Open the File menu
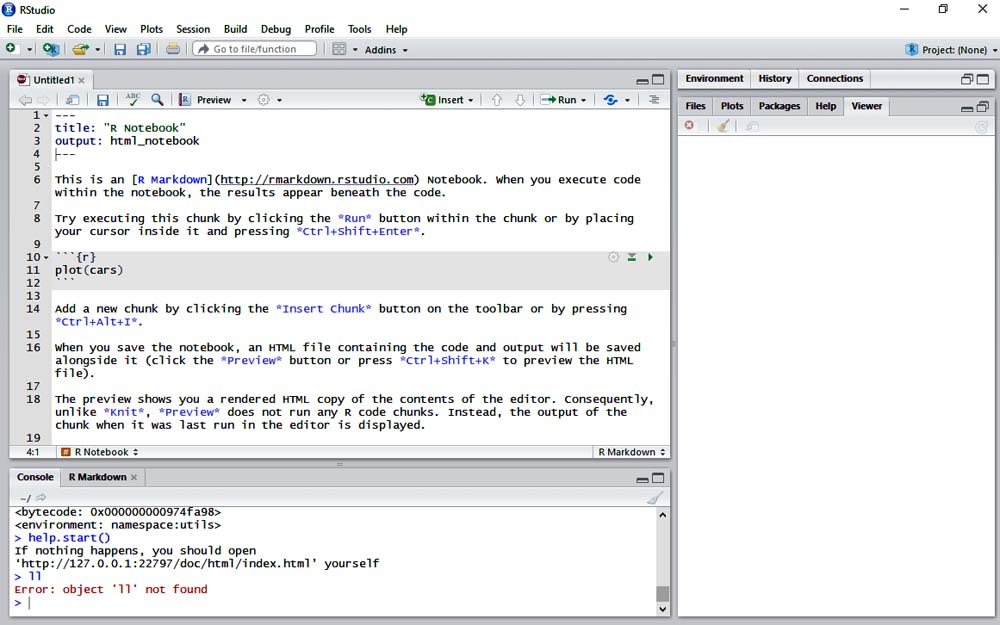1000x625 pixels. 15,29
